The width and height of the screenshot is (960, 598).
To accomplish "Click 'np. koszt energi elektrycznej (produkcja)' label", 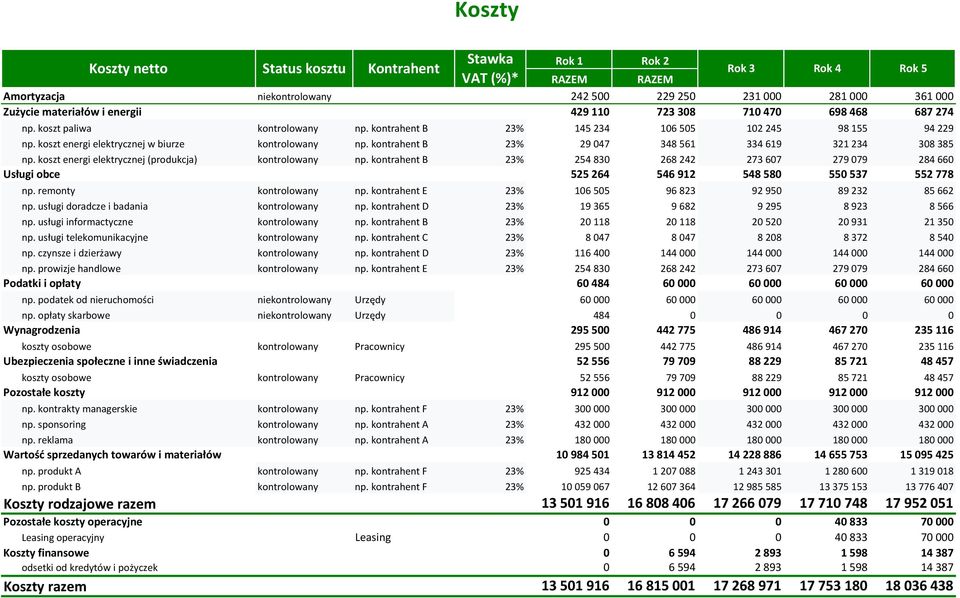I will [x=109, y=160].
